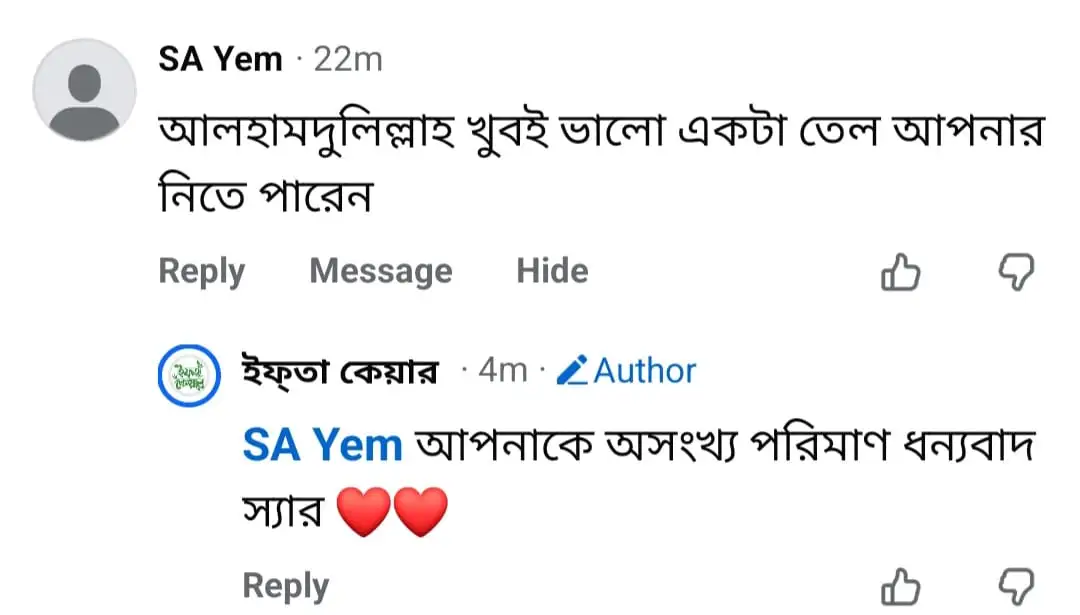
Task: Like the ইফ্তা কেয়ার author reply
Action: pos(900,587)
